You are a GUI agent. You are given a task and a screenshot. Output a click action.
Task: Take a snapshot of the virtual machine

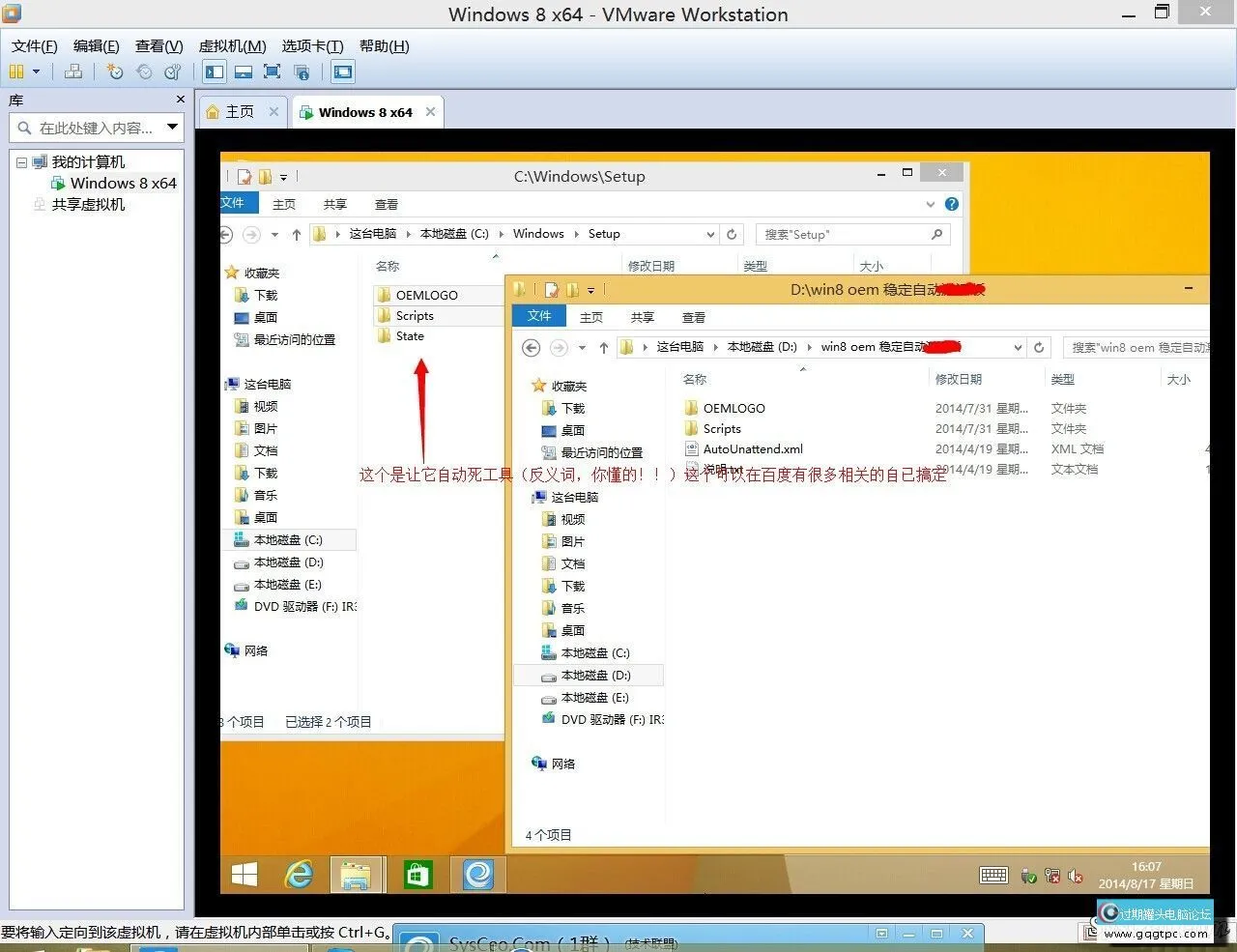coord(116,72)
